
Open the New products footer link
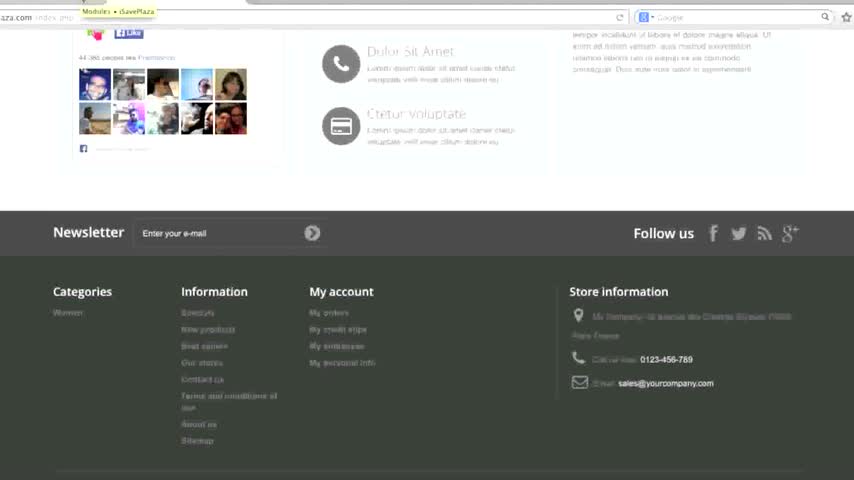pos(208,330)
